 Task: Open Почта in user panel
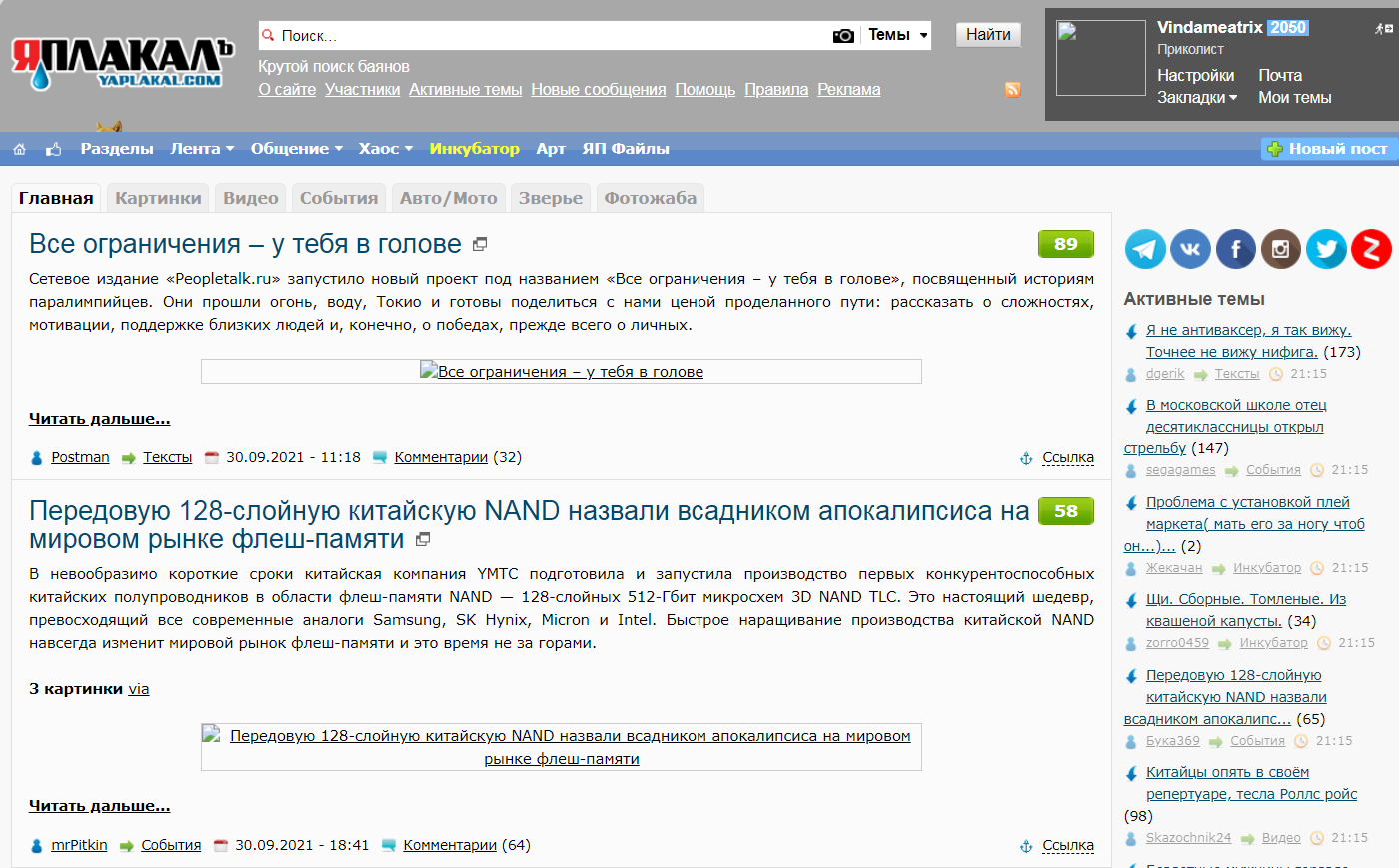[x=1280, y=75]
